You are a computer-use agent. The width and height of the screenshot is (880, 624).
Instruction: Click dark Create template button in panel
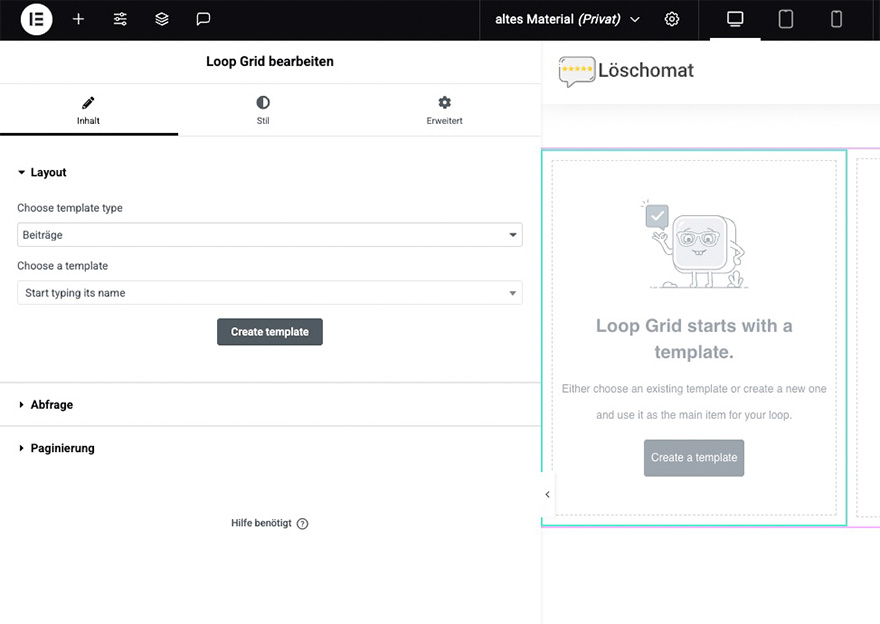(269, 332)
